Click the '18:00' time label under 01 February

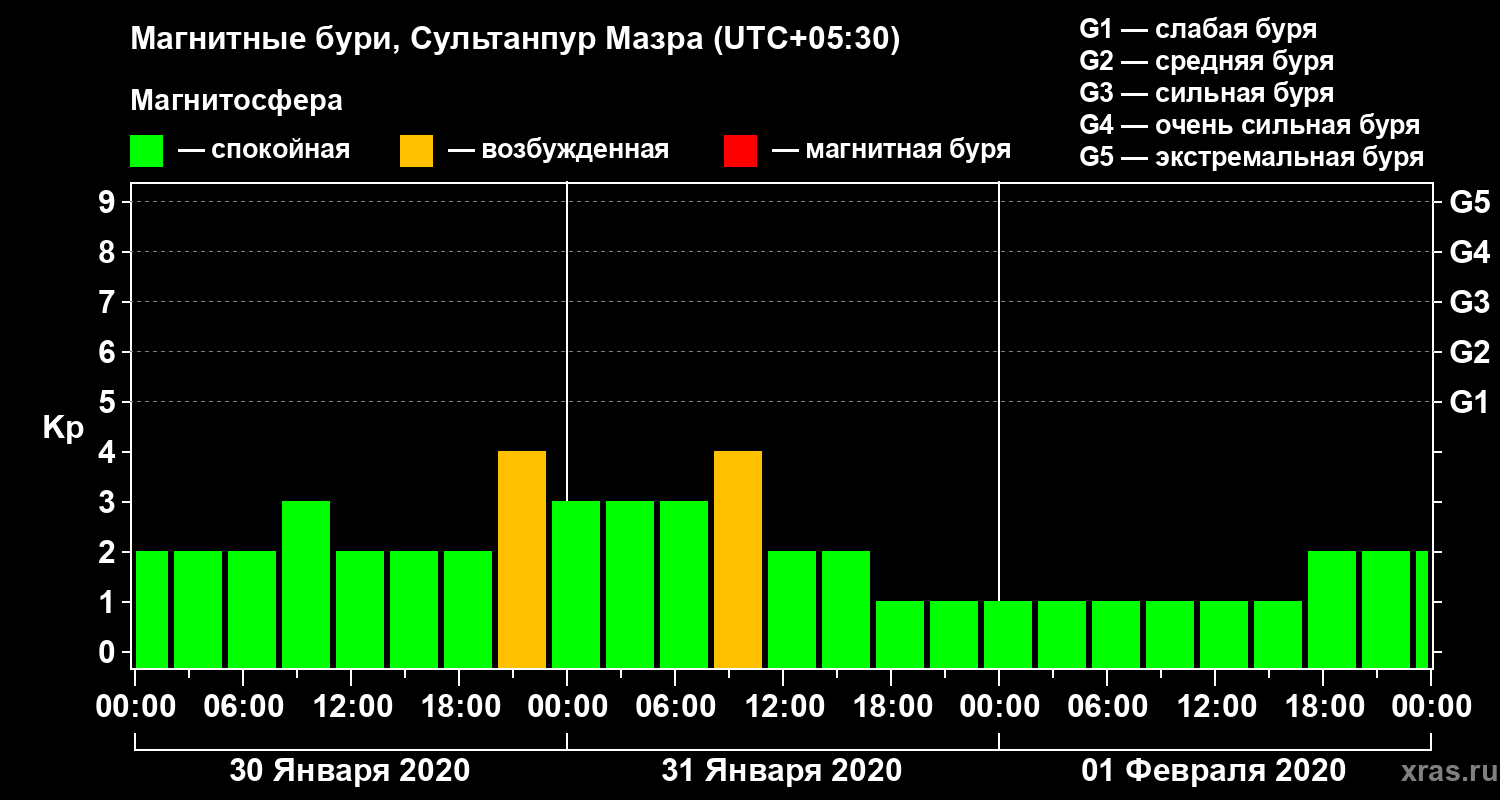(x=1324, y=706)
